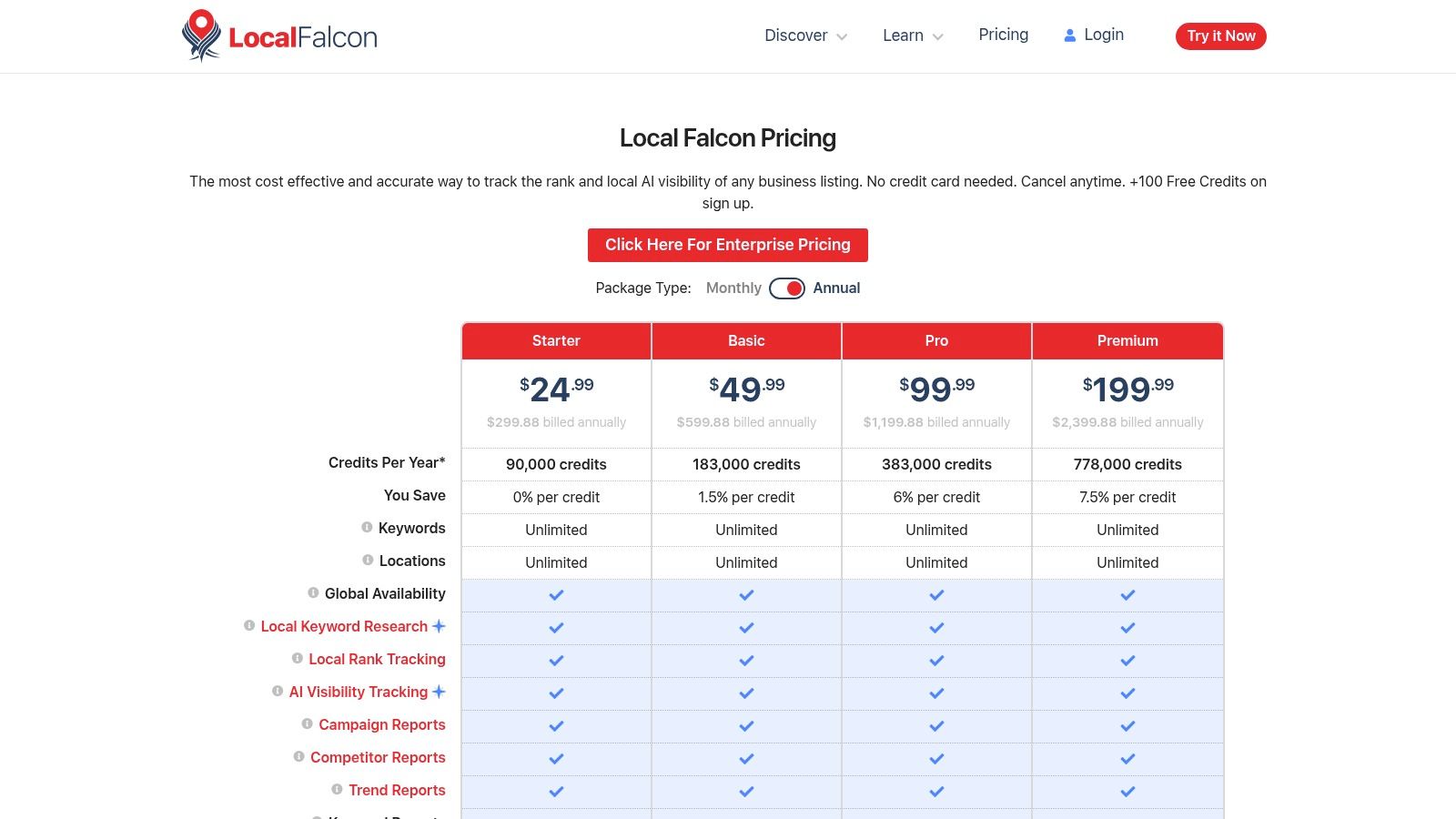Click the Premium plan column header
The width and height of the screenshot is (1456, 819).
tap(1127, 340)
